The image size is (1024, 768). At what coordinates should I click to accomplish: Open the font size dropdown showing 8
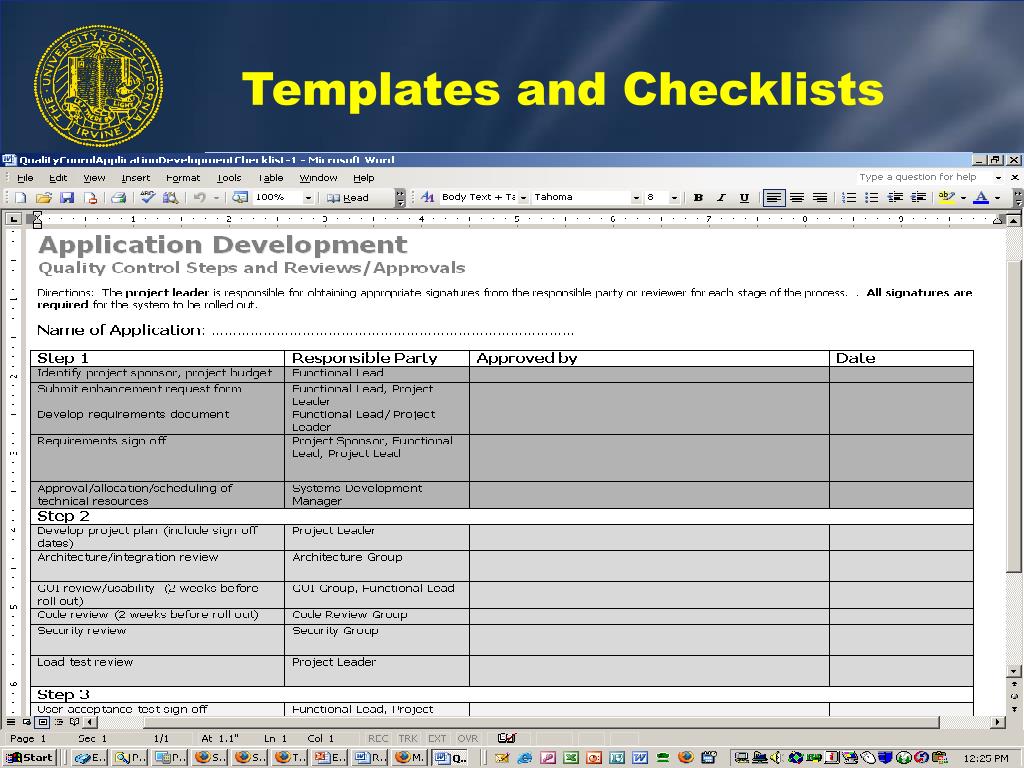click(x=674, y=198)
